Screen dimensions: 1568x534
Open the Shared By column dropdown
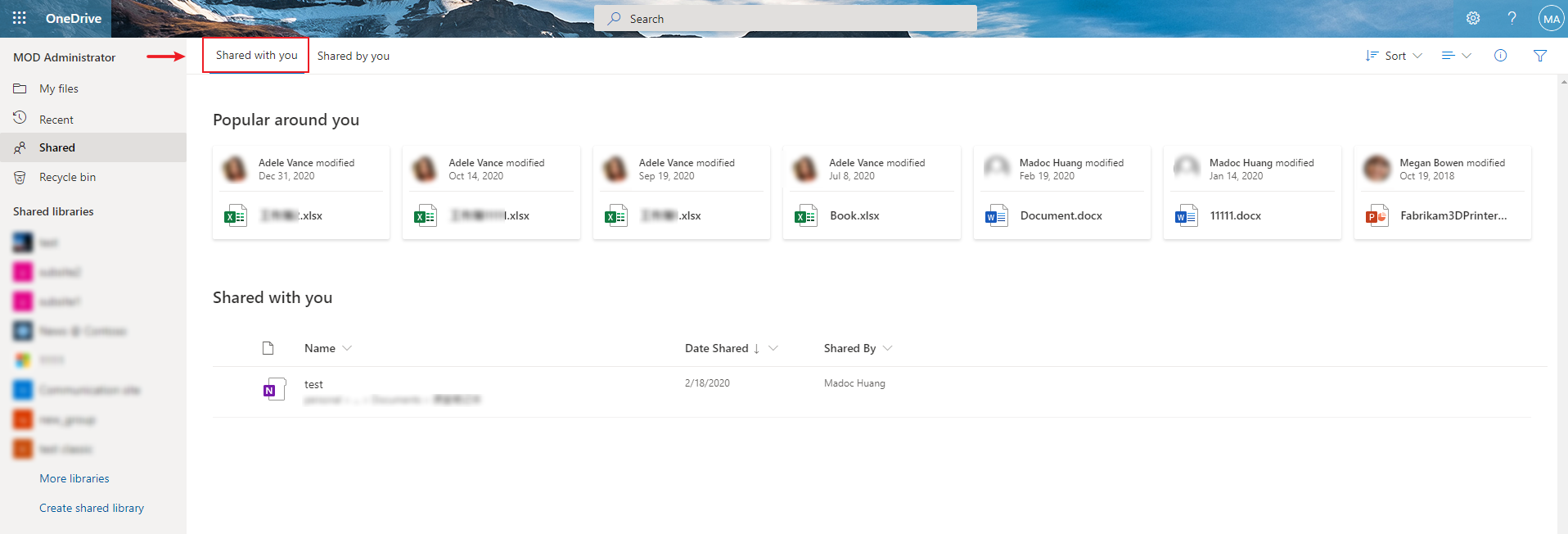(858, 348)
